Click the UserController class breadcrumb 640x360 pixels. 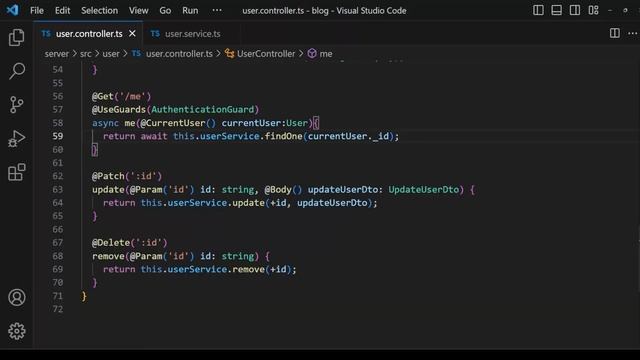click(266, 54)
